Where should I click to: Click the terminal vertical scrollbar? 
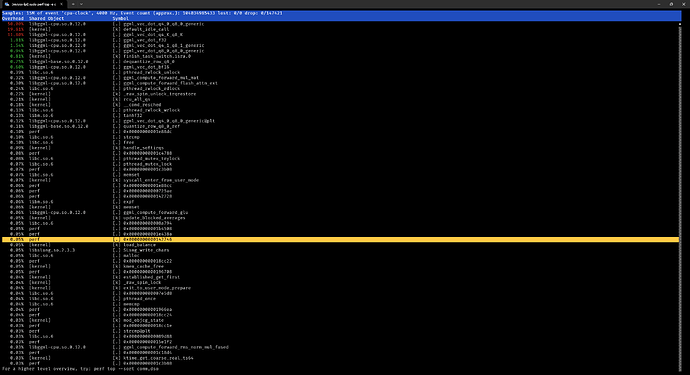680,196
